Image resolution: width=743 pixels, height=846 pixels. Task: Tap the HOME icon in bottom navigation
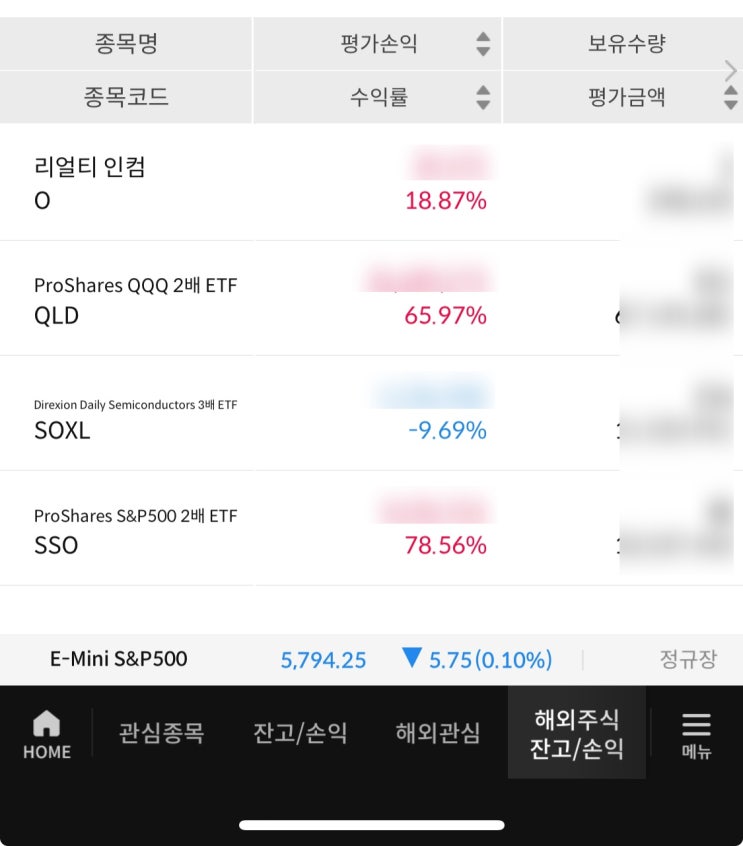(x=46, y=733)
